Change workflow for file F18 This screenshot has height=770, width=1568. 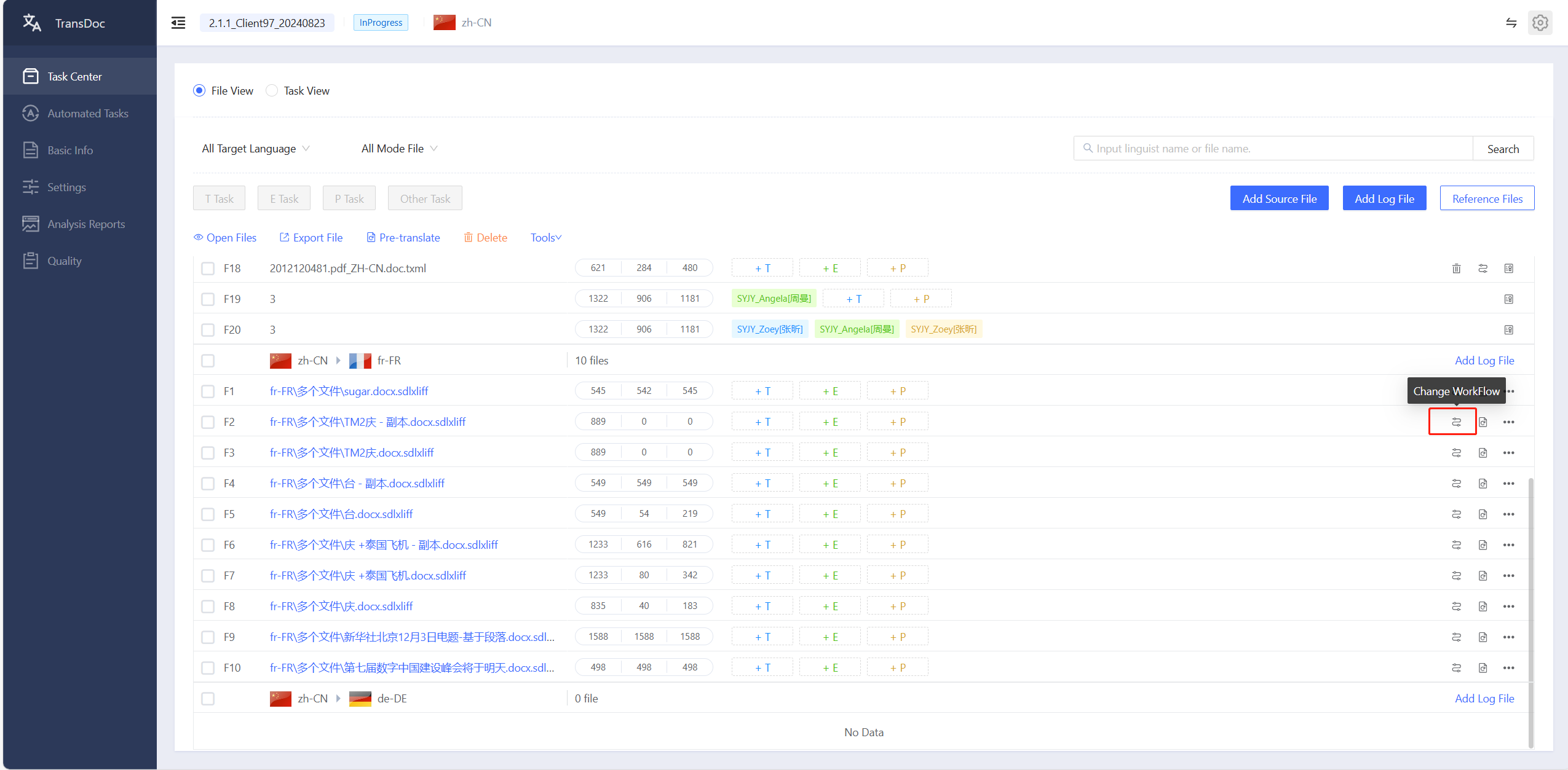point(1483,268)
